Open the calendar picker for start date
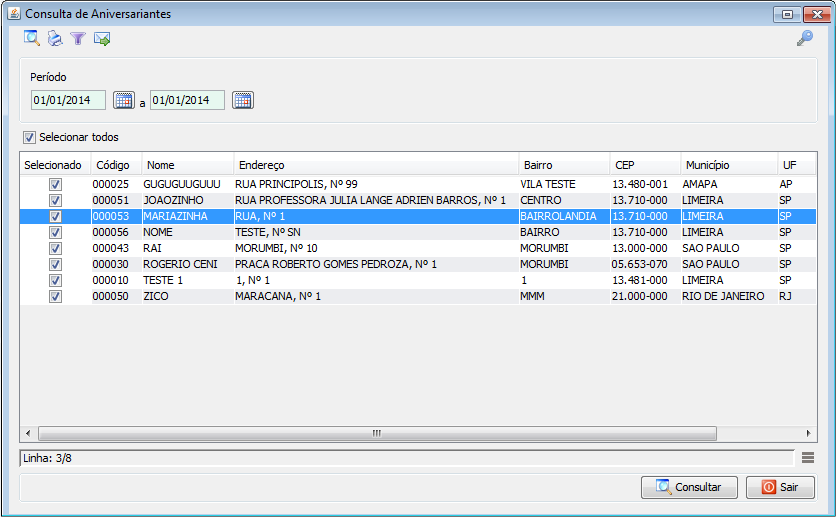This screenshot has height=517, width=836. (x=123, y=100)
